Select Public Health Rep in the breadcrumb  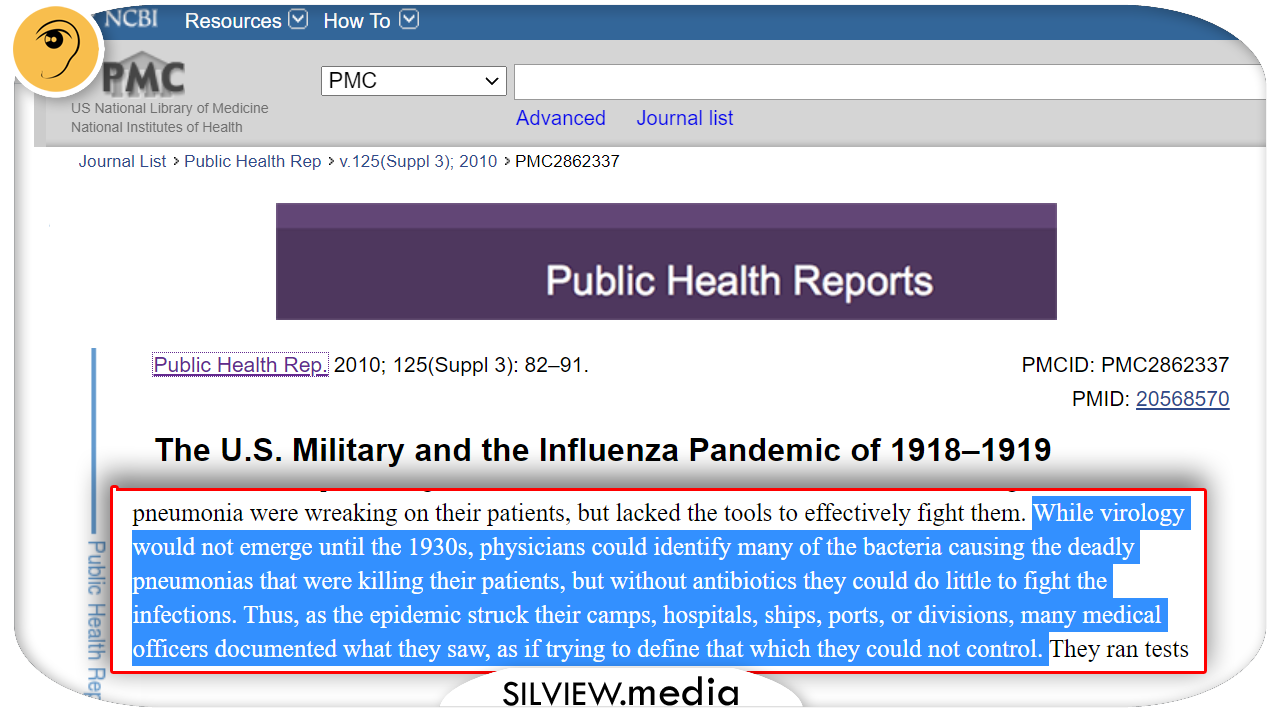click(252, 161)
